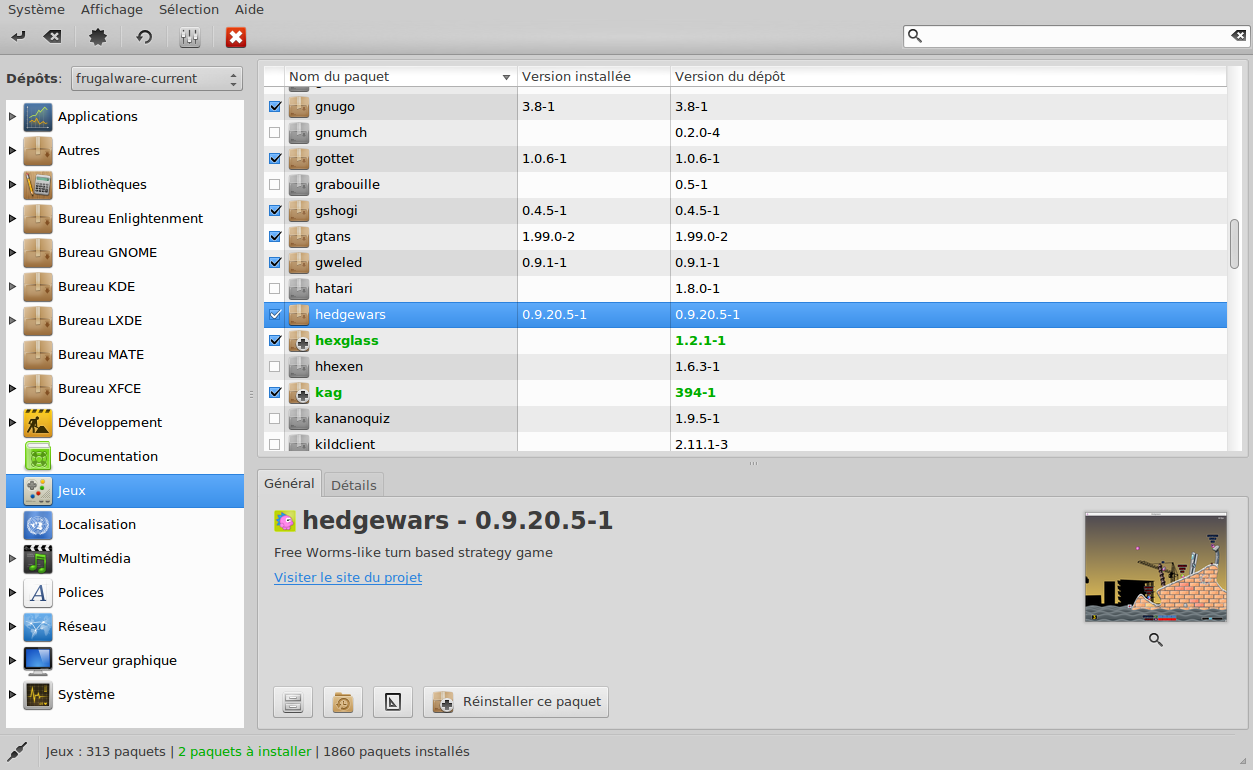The width and height of the screenshot is (1253, 770).
Task: Switch to the Général tab
Action: click(x=289, y=483)
